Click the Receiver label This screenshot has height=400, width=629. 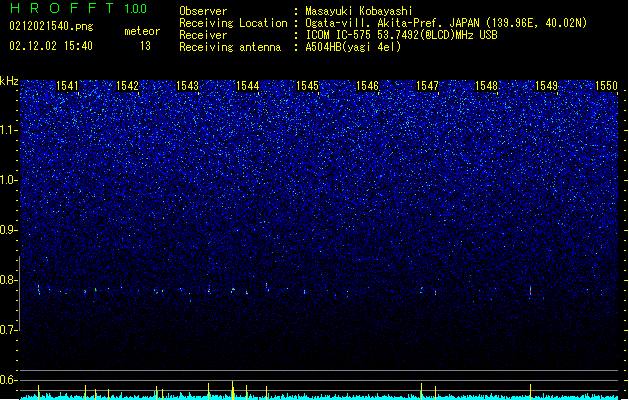coord(203,35)
